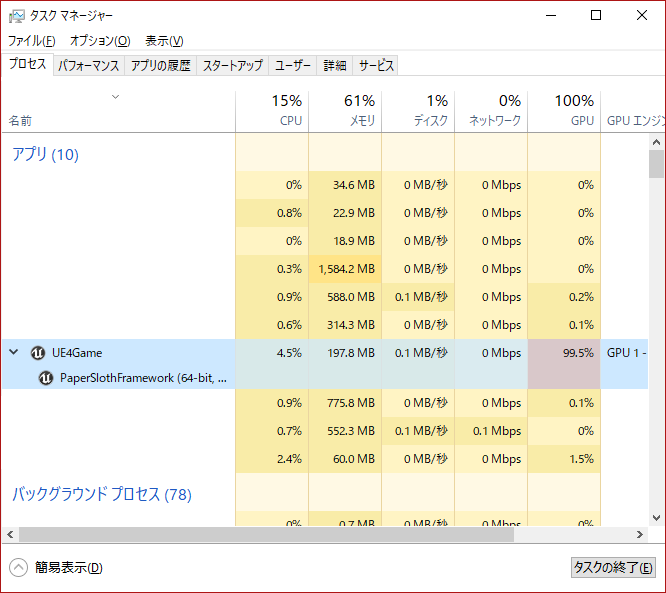Switch to the パフォーマンス tab

click(89, 65)
